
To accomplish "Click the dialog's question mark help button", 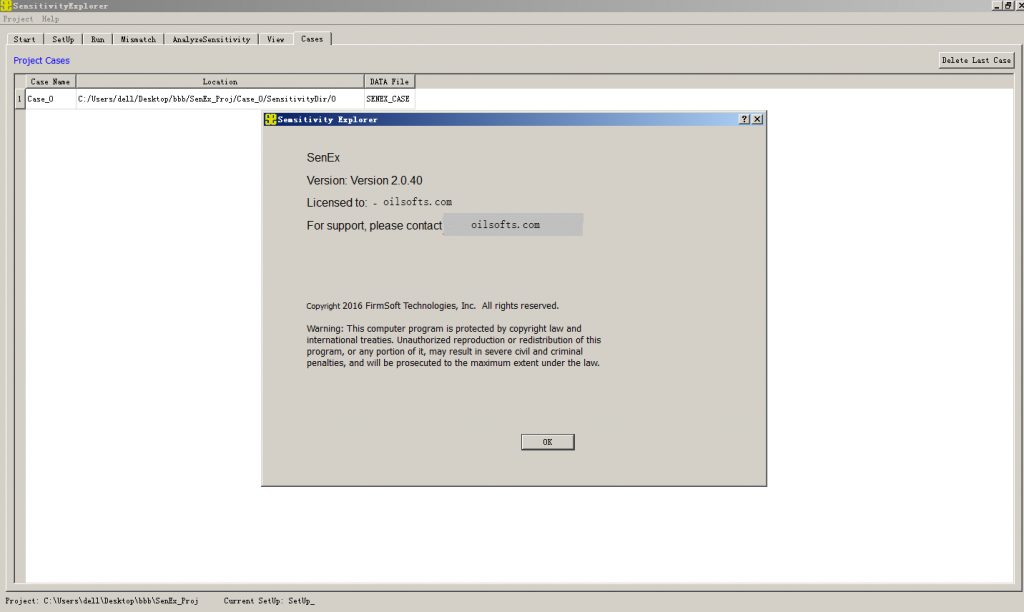I will coord(744,119).
